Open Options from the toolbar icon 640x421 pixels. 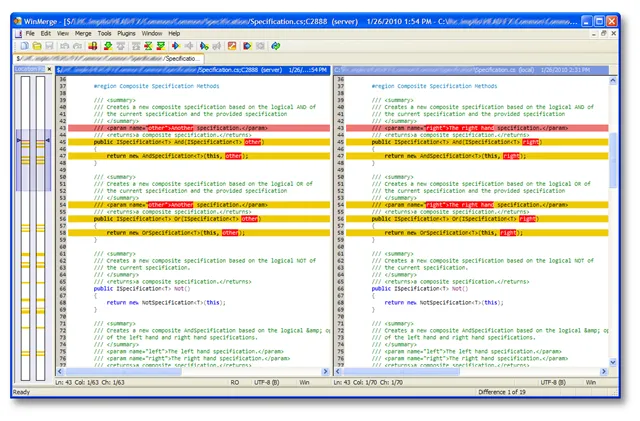(x=232, y=46)
